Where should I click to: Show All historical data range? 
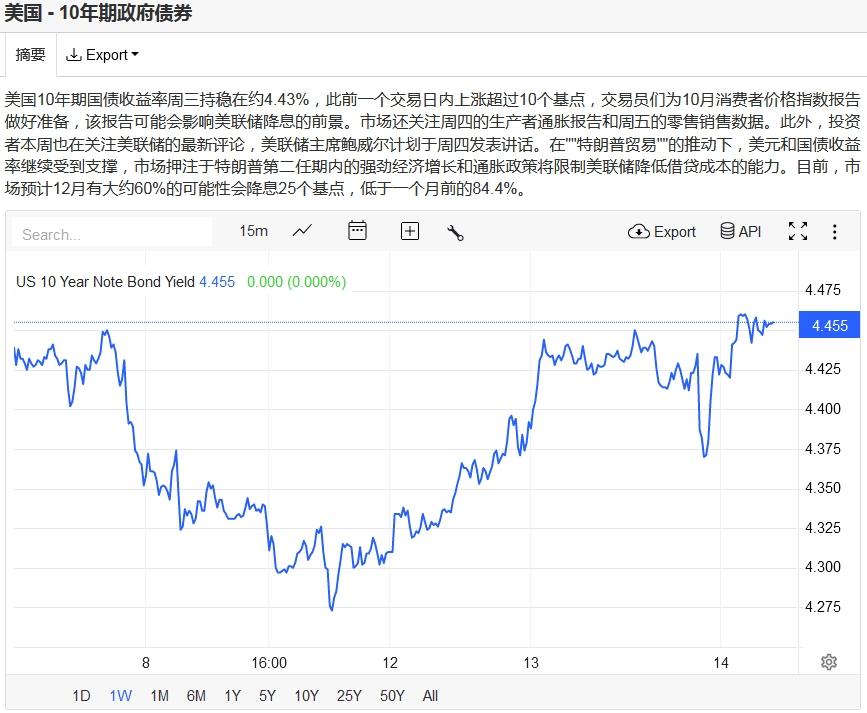coord(430,696)
